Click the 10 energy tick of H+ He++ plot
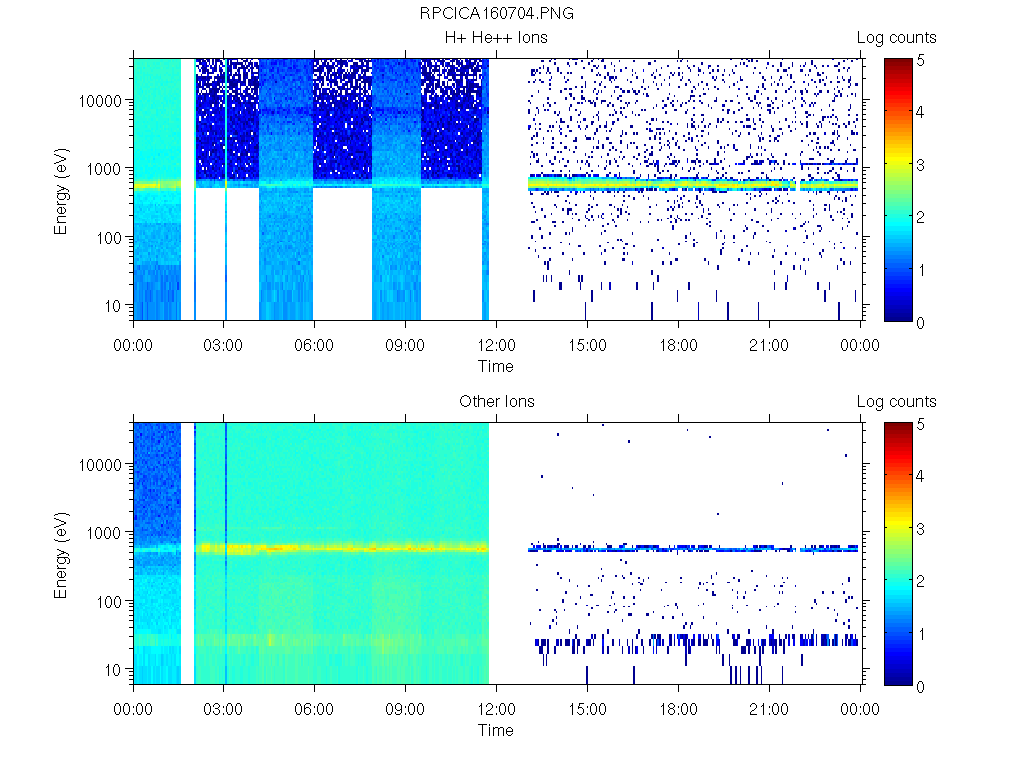 click(112, 306)
